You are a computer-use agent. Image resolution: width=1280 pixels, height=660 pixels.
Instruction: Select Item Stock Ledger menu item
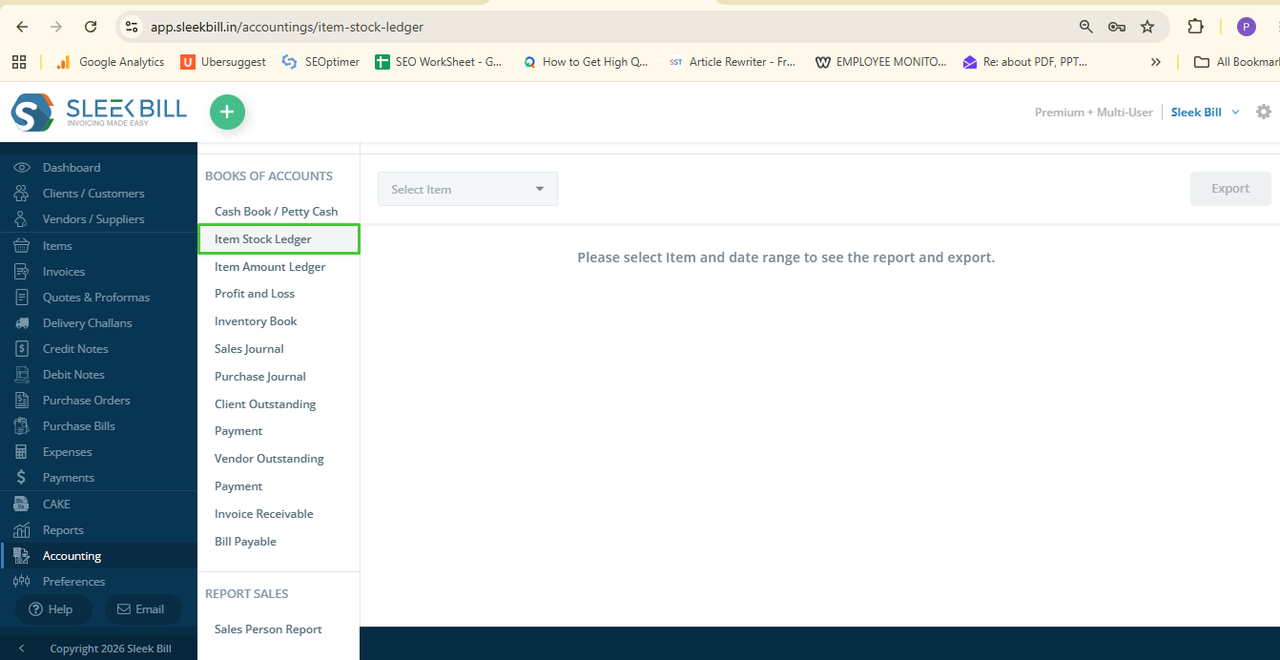pos(278,239)
